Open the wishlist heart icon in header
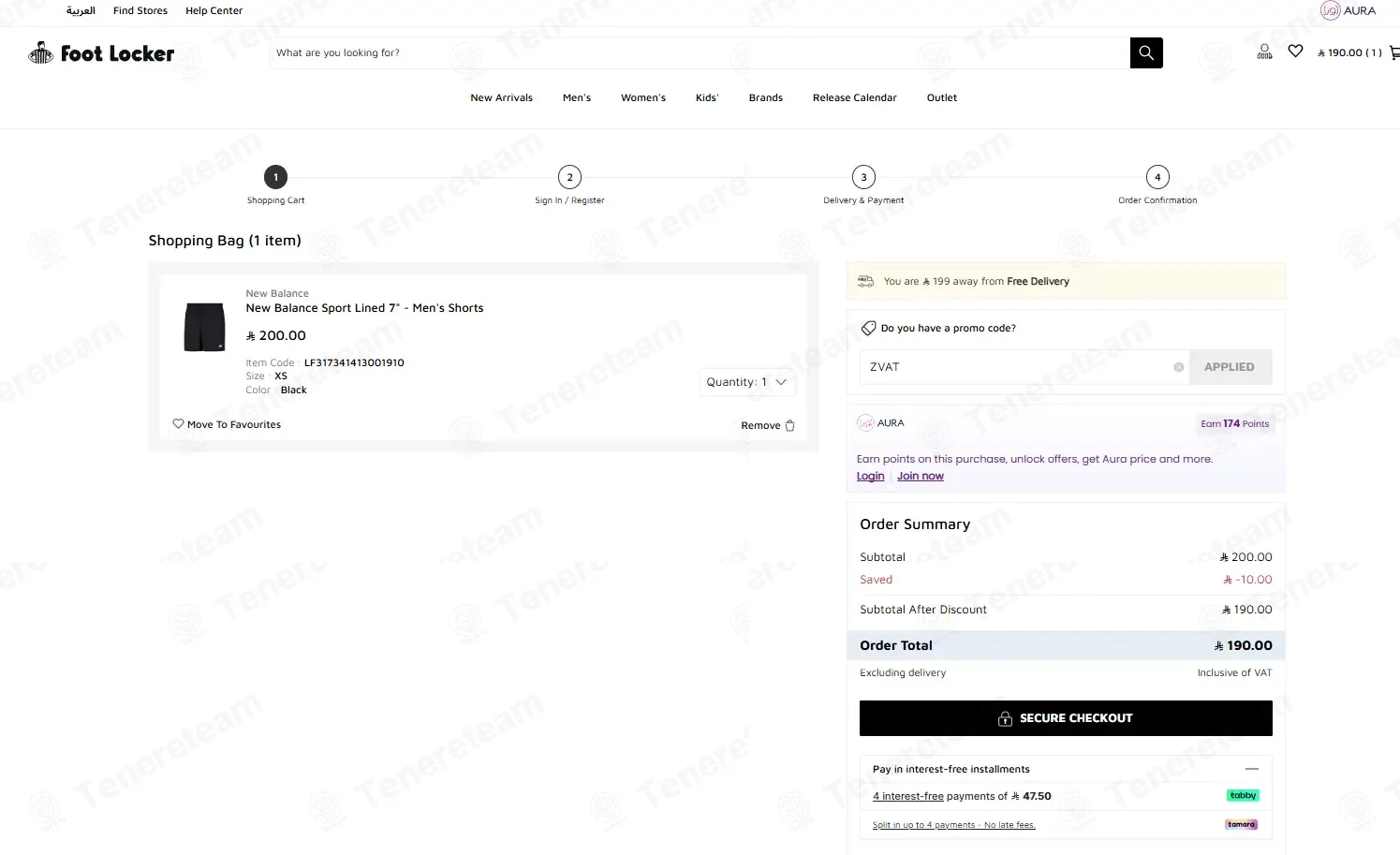 pyautogui.click(x=1295, y=52)
